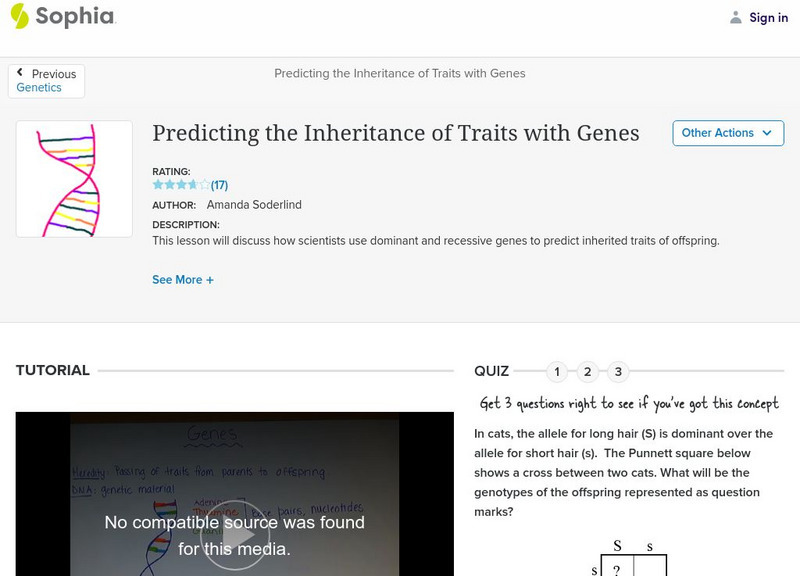This screenshot has width=800, height=576.
Task: Click the Sophia logo icon
Action: point(19,16)
